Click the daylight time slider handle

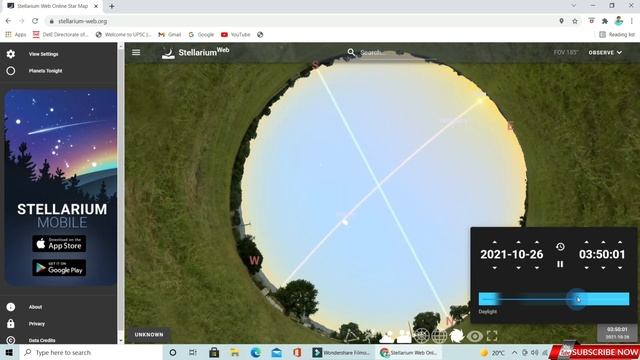(x=576, y=299)
